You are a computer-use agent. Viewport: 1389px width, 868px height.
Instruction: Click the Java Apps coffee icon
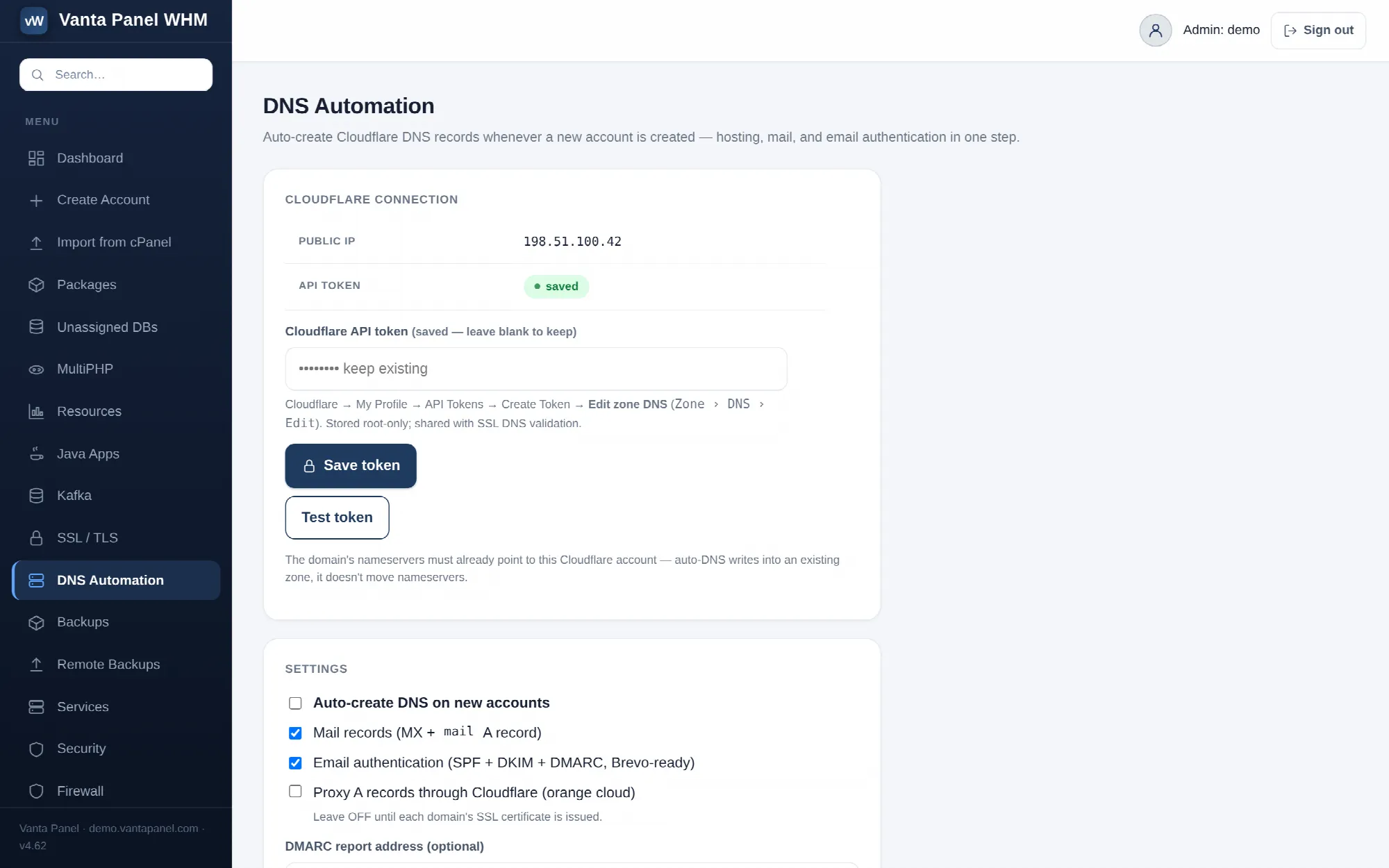tap(36, 454)
